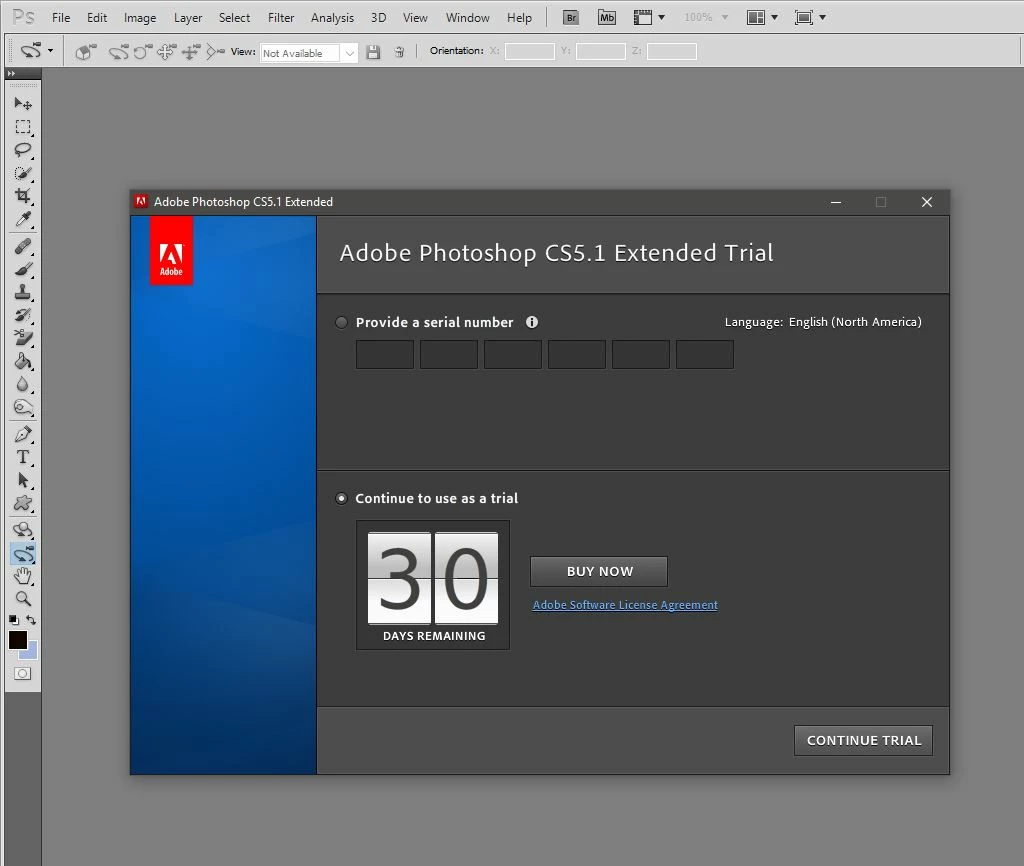Select the Horizontal Type tool
1024x866 pixels.
[23, 457]
